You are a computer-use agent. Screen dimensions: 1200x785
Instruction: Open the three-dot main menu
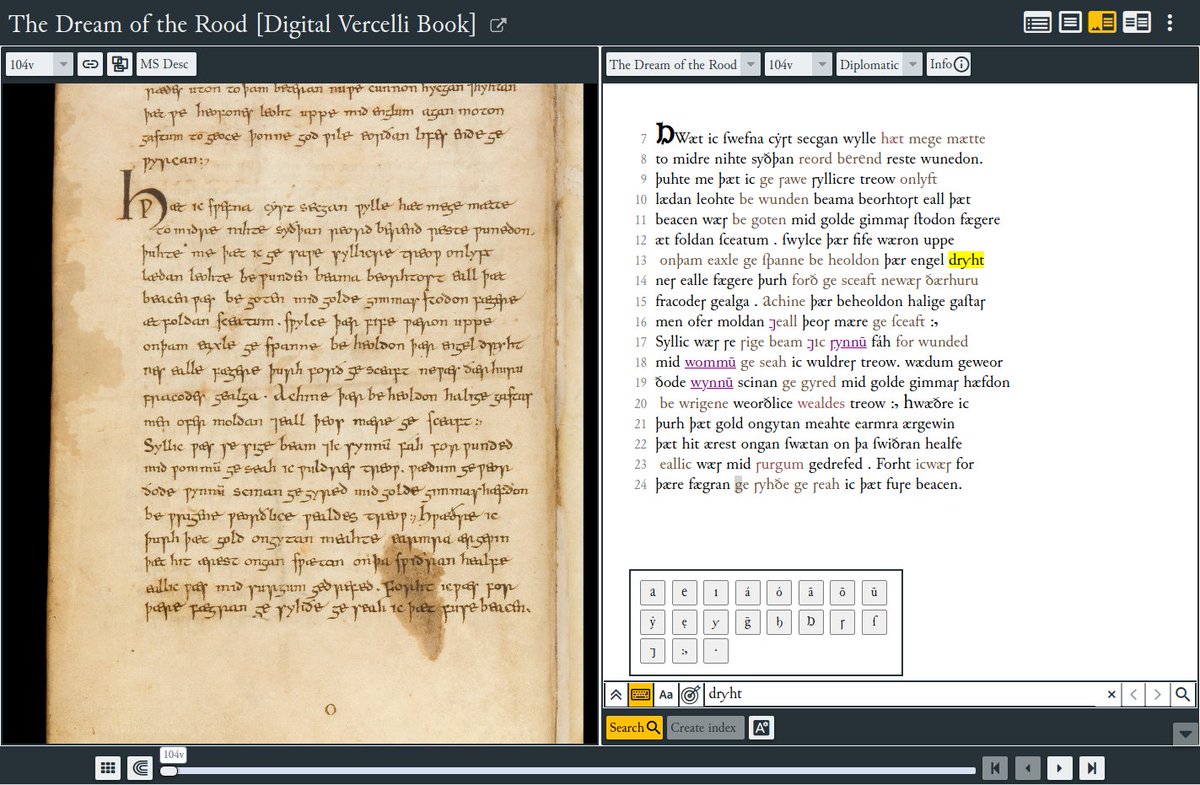[1170, 22]
